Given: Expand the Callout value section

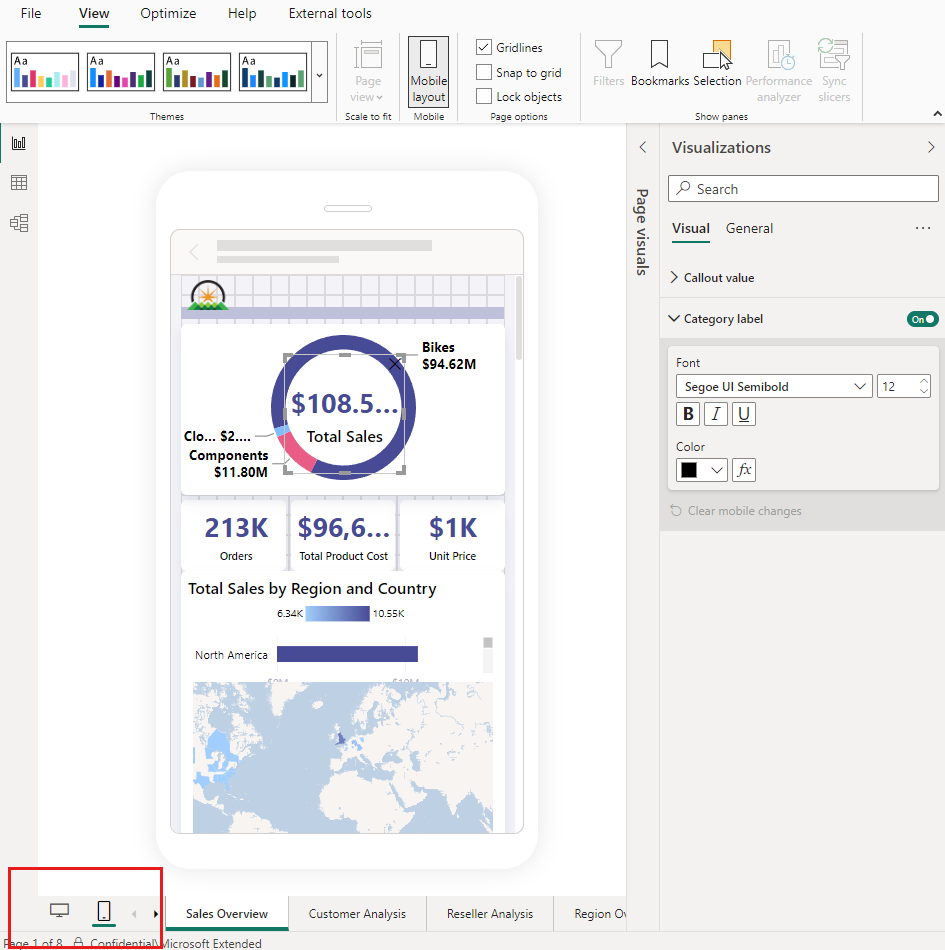Looking at the screenshot, I should [x=718, y=278].
